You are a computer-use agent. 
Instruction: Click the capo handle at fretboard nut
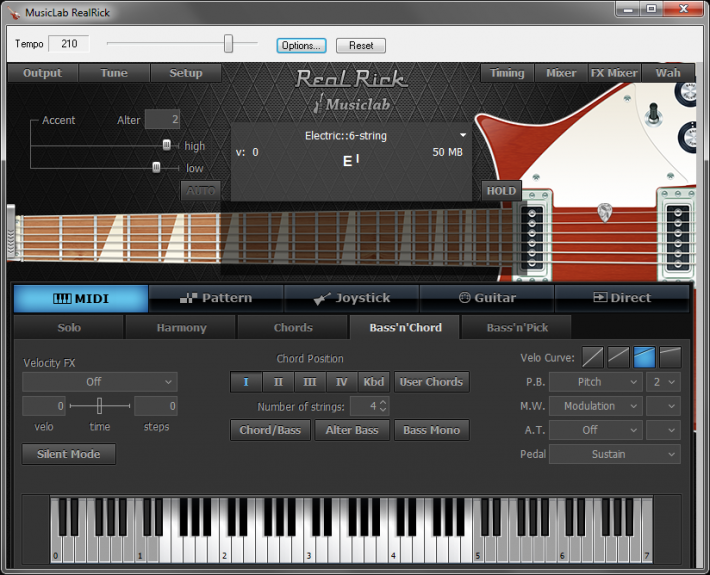click(11, 232)
